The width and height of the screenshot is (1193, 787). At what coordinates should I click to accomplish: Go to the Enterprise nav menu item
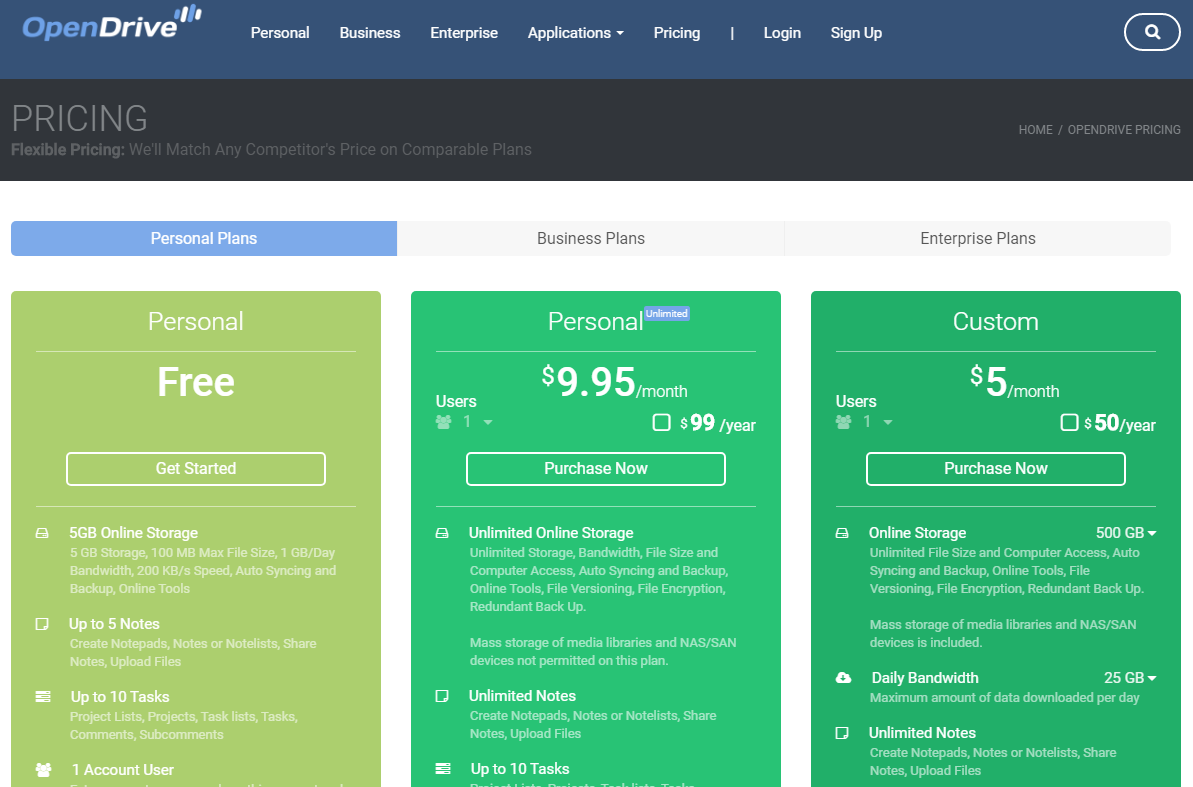[x=464, y=33]
